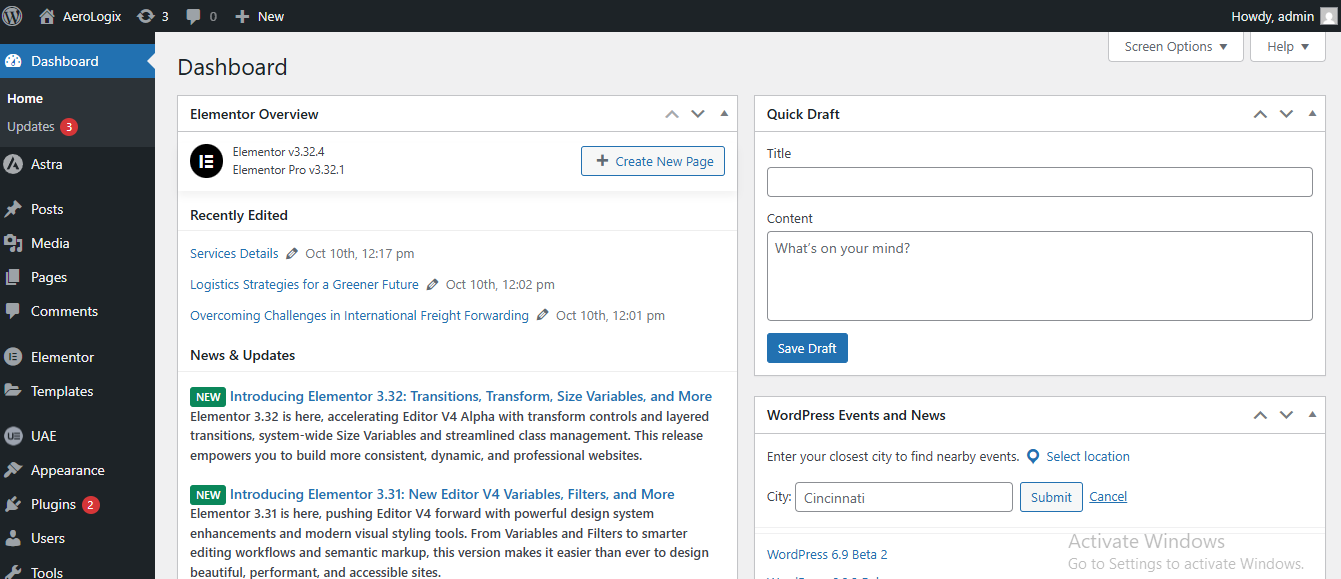The width and height of the screenshot is (1341, 579).
Task: Click the admin avatar in the top bar
Action: click(1327, 16)
